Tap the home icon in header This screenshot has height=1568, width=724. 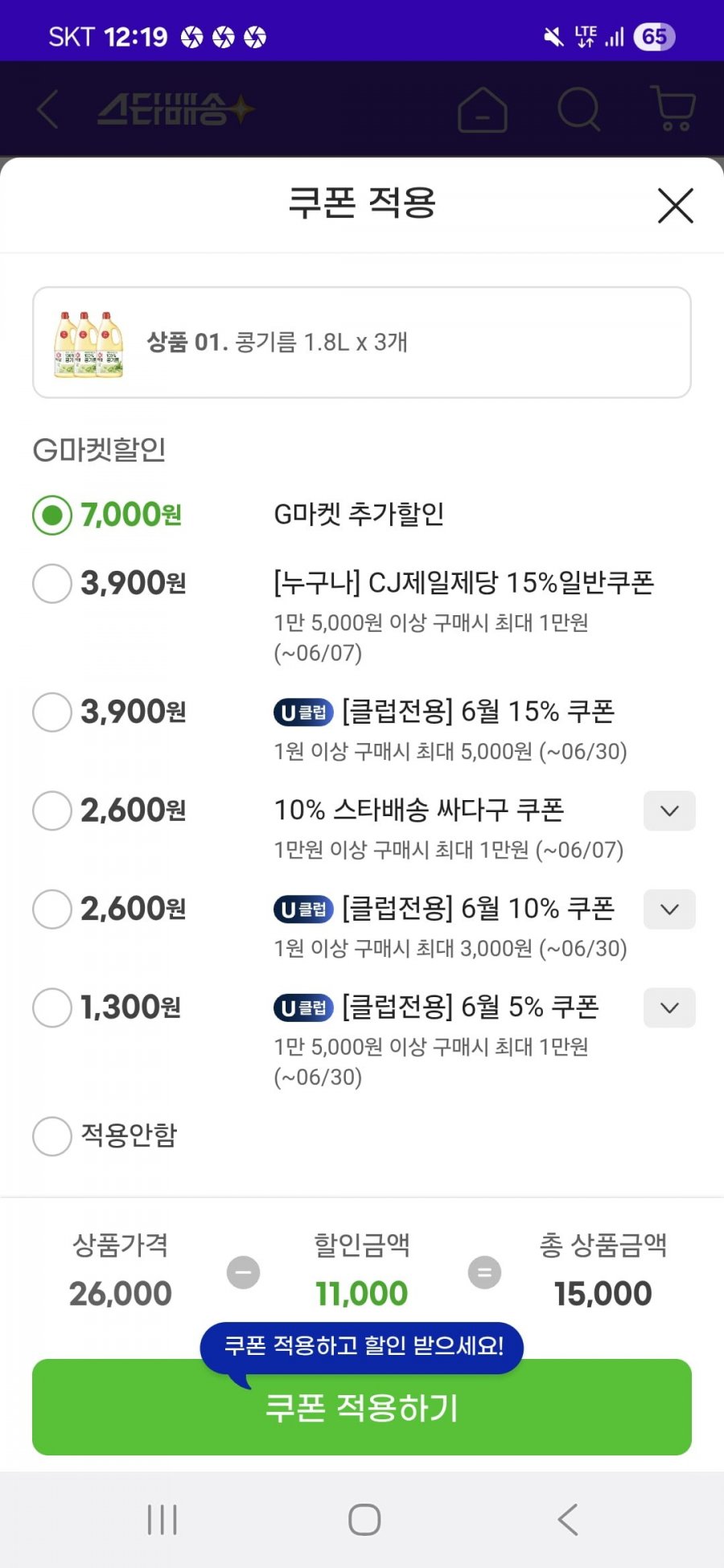(x=483, y=109)
